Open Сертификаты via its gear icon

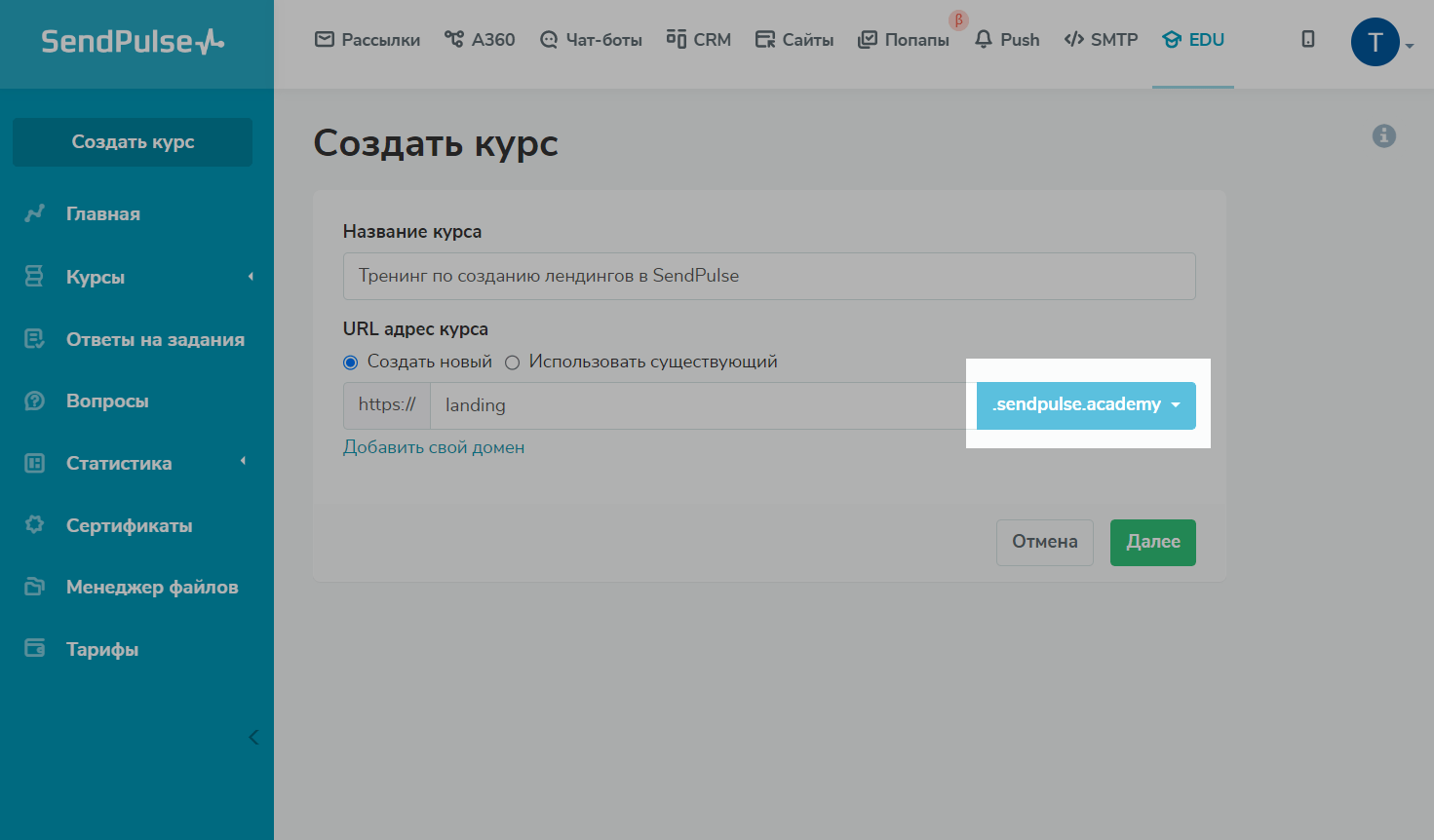pyautogui.click(x=35, y=525)
